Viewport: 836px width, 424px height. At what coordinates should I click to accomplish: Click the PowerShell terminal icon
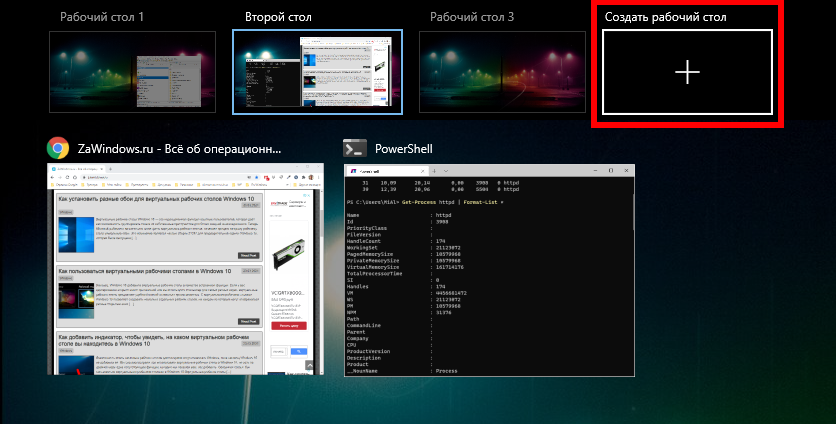pos(354,148)
